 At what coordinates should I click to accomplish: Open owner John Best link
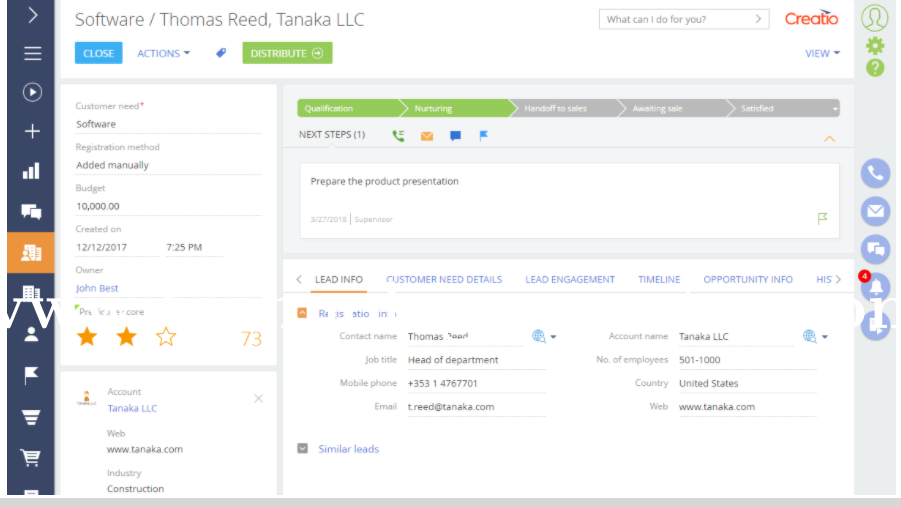[x=97, y=288]
